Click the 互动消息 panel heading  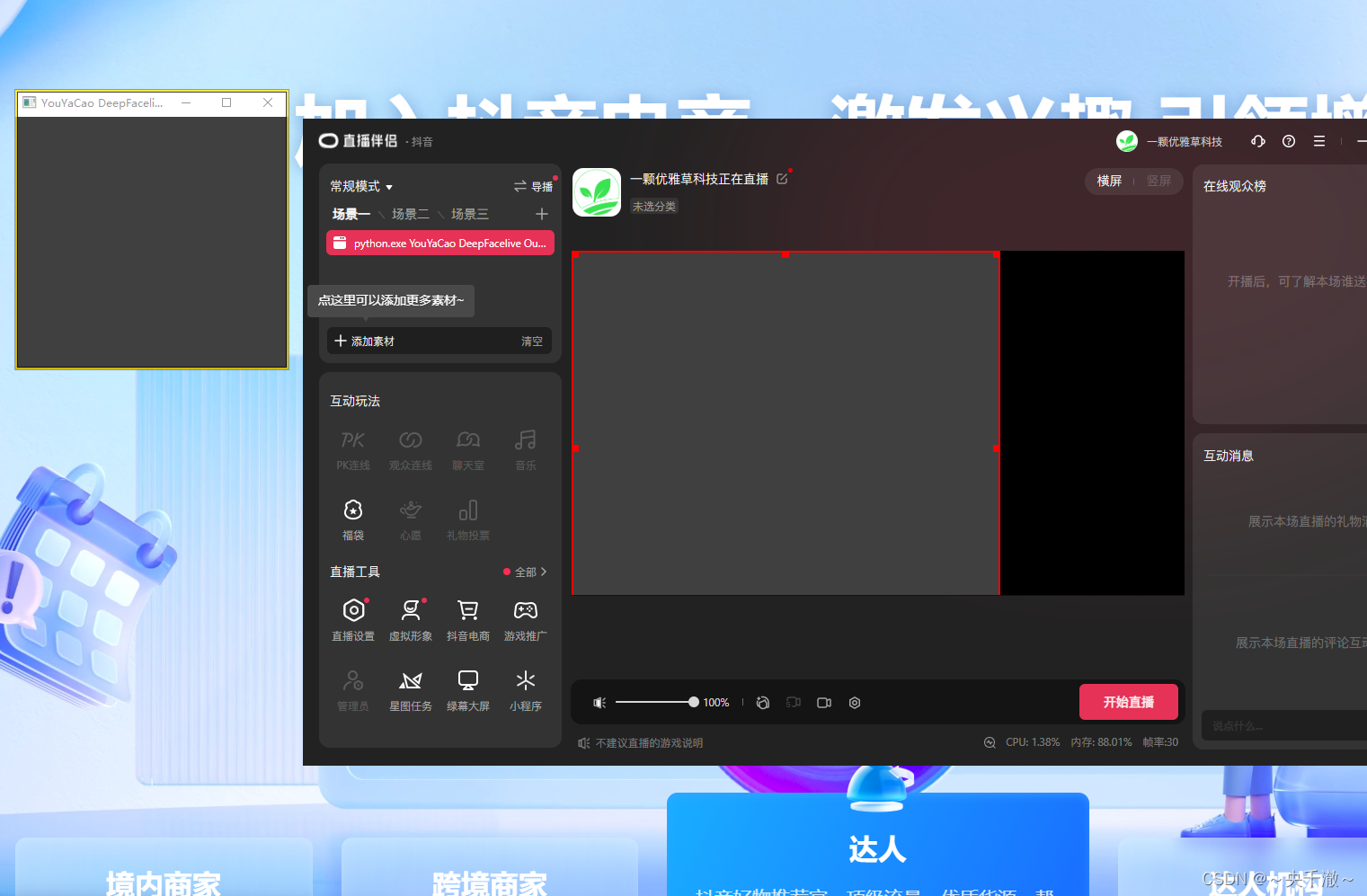pyautogui.click(x=1229, y=456)
